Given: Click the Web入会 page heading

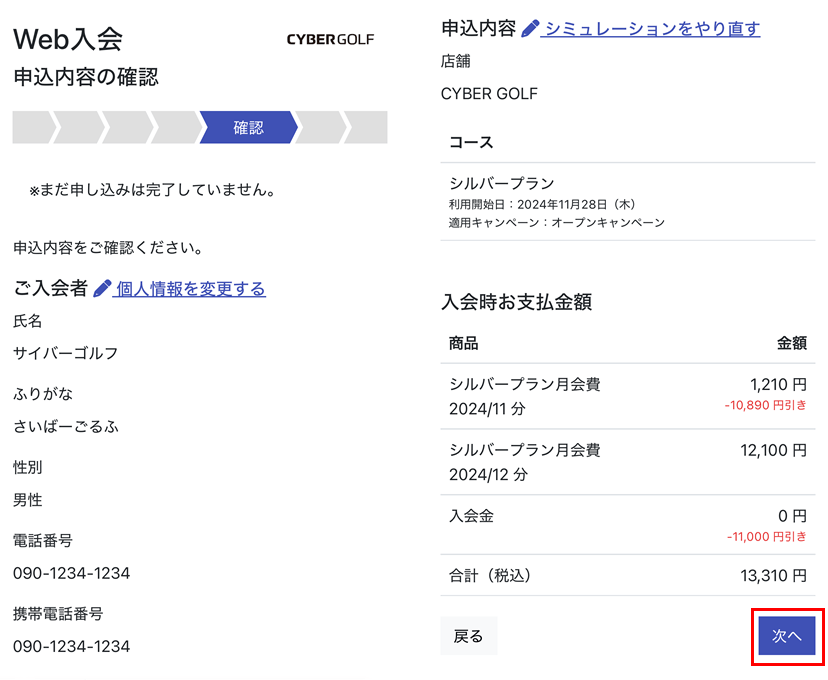Looking at the screenshot, I should (67, 39).
